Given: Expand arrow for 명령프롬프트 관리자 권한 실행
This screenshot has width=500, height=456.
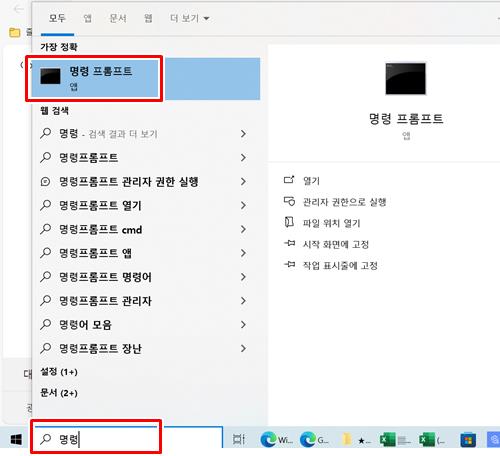Looking at the screenshot, I should pyautogui.click(x=243, y=181).
